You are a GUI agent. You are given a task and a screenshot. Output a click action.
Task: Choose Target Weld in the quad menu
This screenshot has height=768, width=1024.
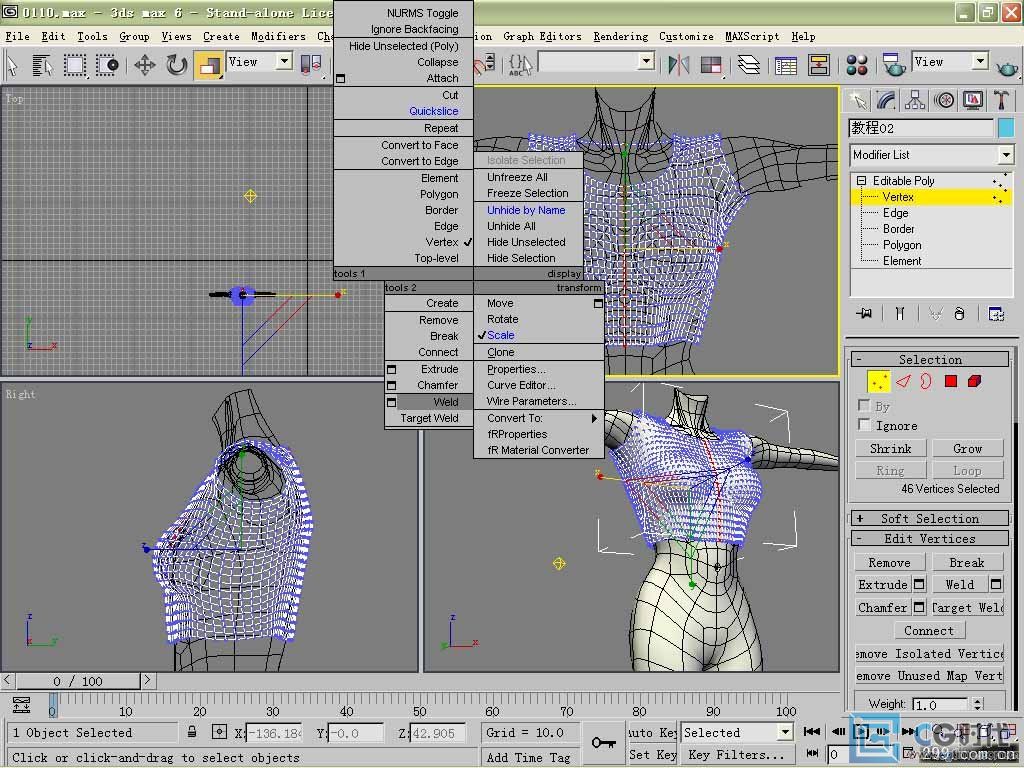pos(429,418)
